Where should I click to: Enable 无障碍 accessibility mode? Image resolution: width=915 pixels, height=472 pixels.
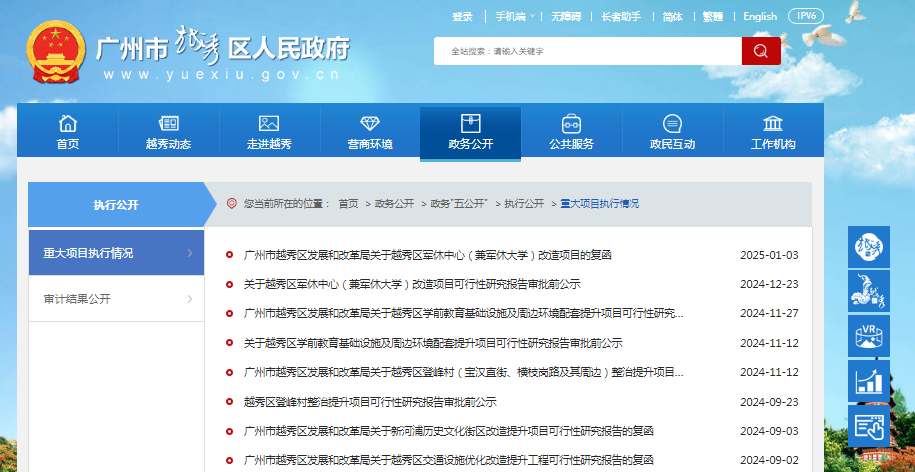(565, 16)
